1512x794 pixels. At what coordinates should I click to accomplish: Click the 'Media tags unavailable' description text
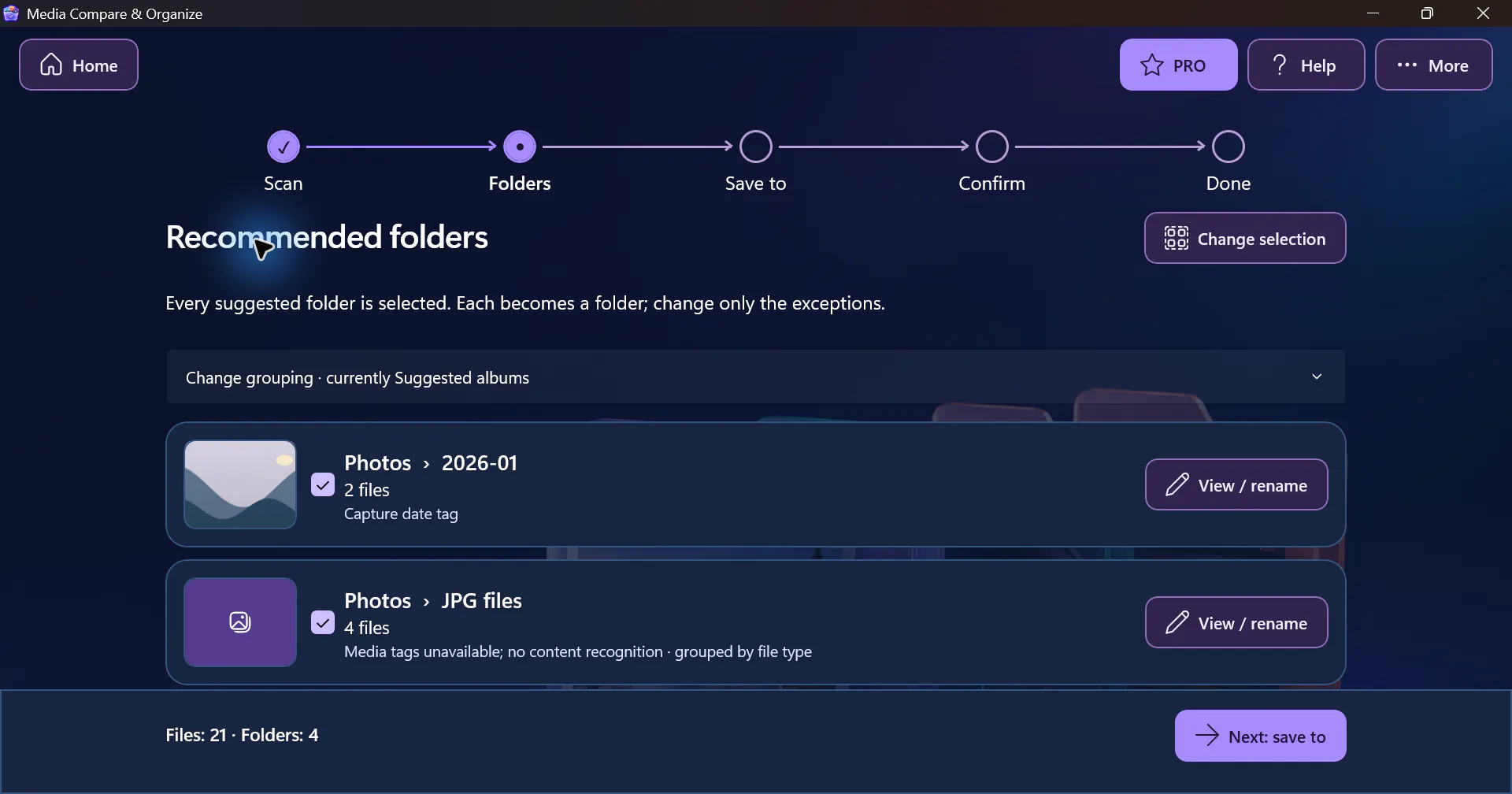click(x=579, y=652)
